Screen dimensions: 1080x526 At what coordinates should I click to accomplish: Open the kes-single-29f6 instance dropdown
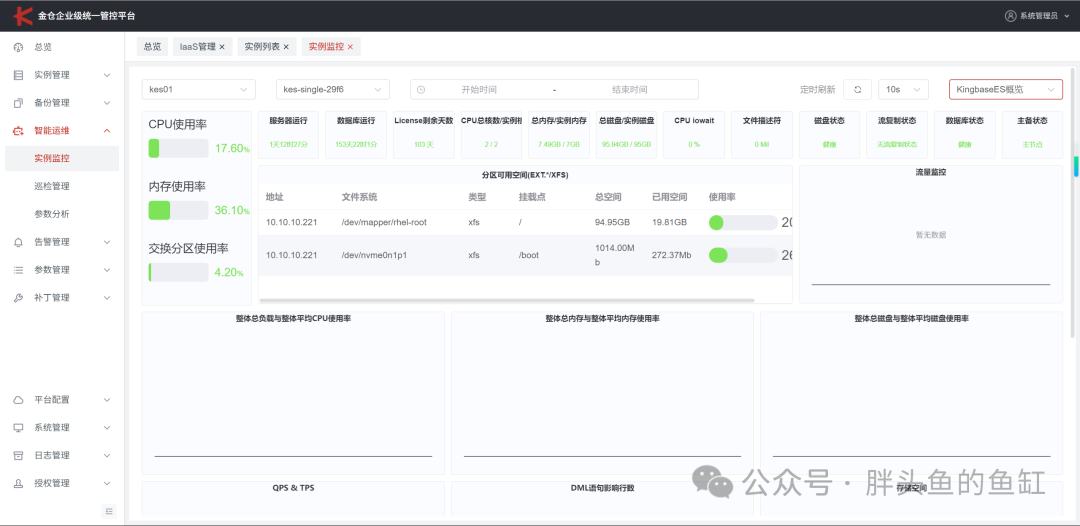click(x=333, y=90)
